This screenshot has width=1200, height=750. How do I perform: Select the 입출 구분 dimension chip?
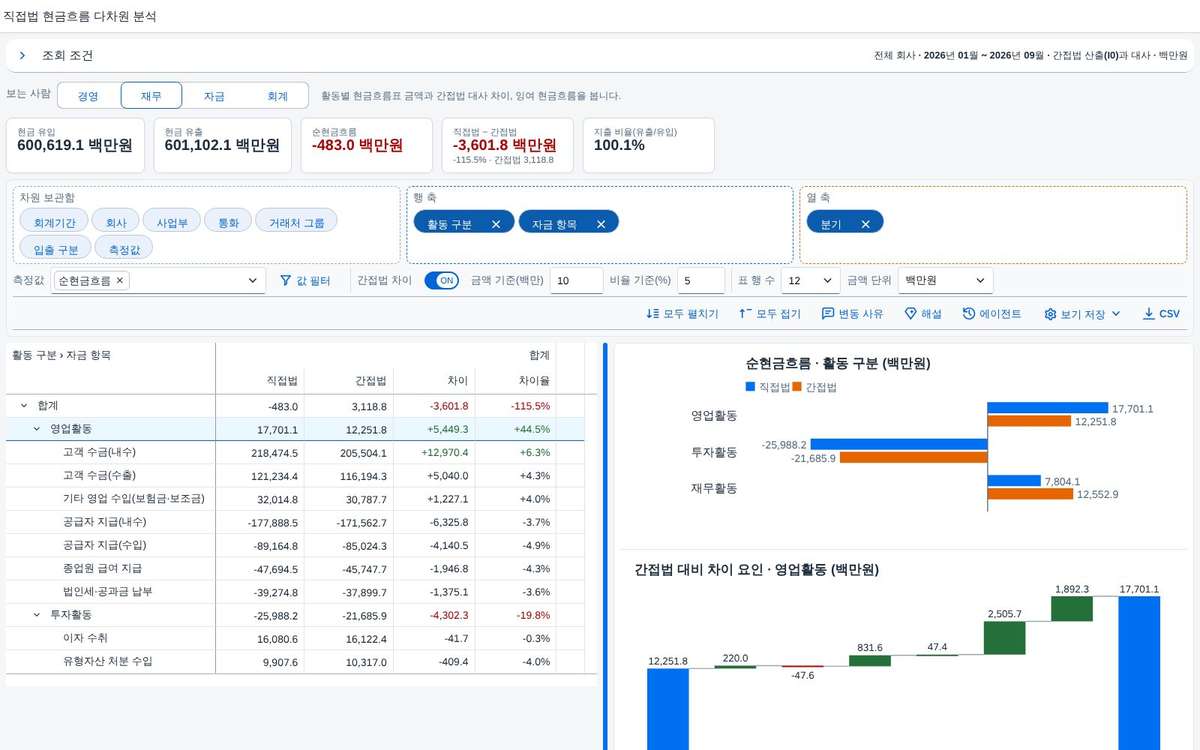point(56,248)
